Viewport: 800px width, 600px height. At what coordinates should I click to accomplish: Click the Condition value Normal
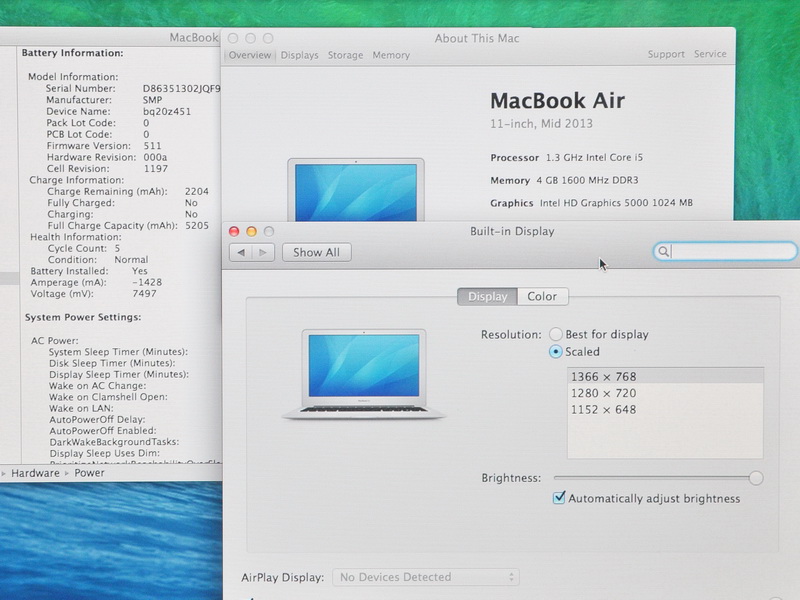tap(131, 260)
